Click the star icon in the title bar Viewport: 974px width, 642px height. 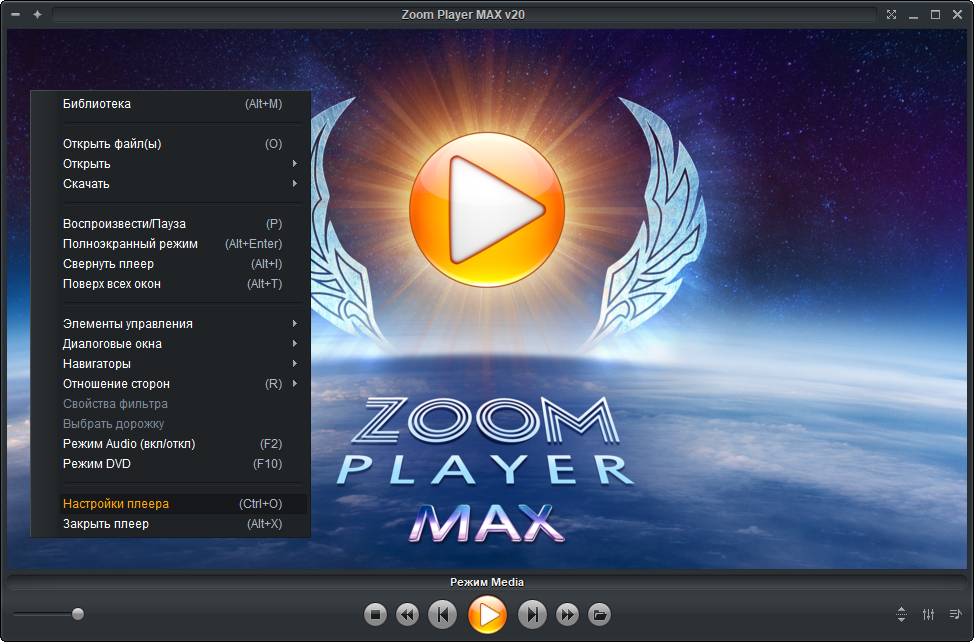point(37,14)
